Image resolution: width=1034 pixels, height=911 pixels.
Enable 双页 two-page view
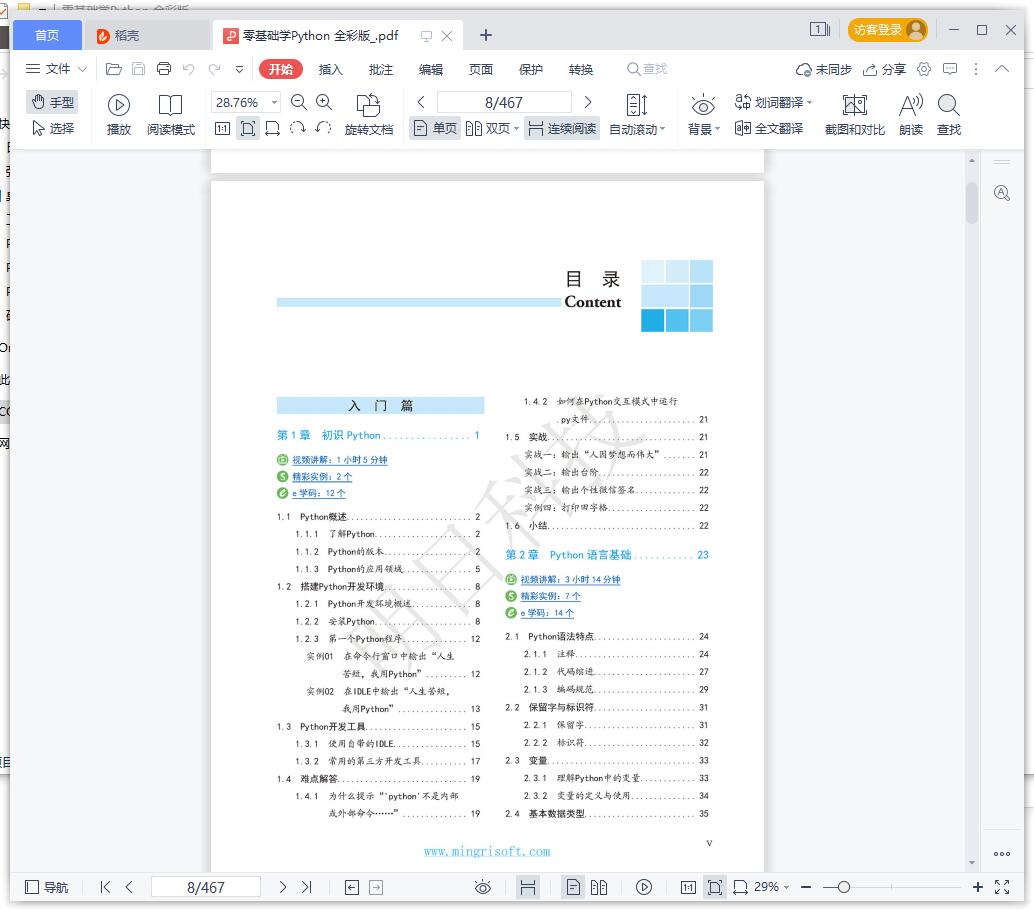pyautogui.click(x=487, y=129)
